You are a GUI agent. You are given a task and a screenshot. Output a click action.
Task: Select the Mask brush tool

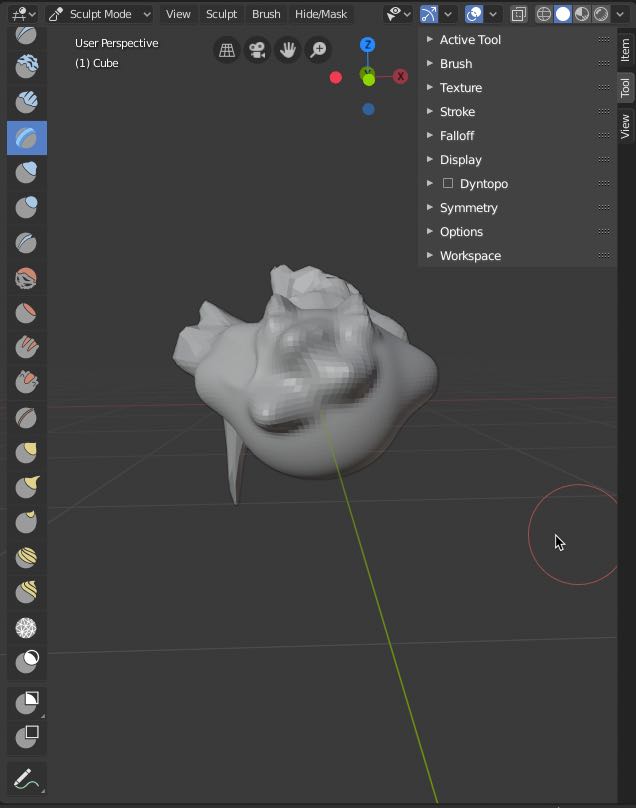tap(27, 662)
